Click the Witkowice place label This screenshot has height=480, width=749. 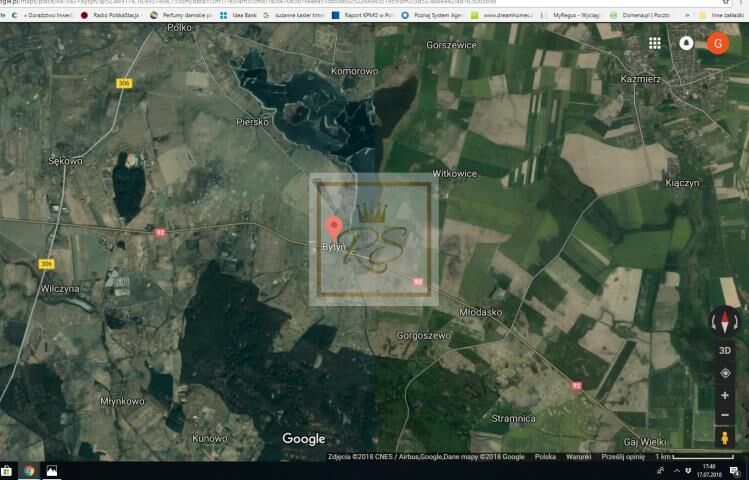point(454,174)
